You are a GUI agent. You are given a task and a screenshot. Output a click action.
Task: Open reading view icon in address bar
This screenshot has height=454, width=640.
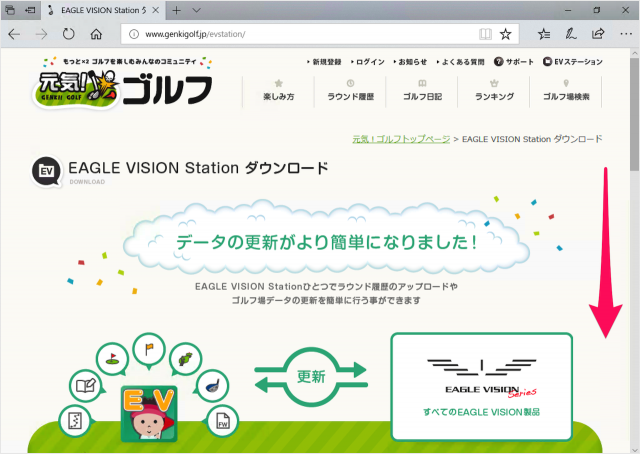[485, 34]
